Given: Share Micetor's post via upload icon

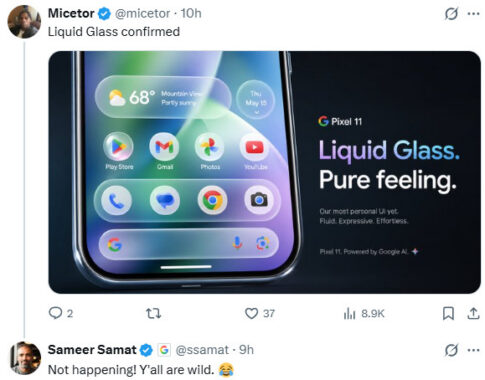Looking at the screenshot, I should pos(473,313).
